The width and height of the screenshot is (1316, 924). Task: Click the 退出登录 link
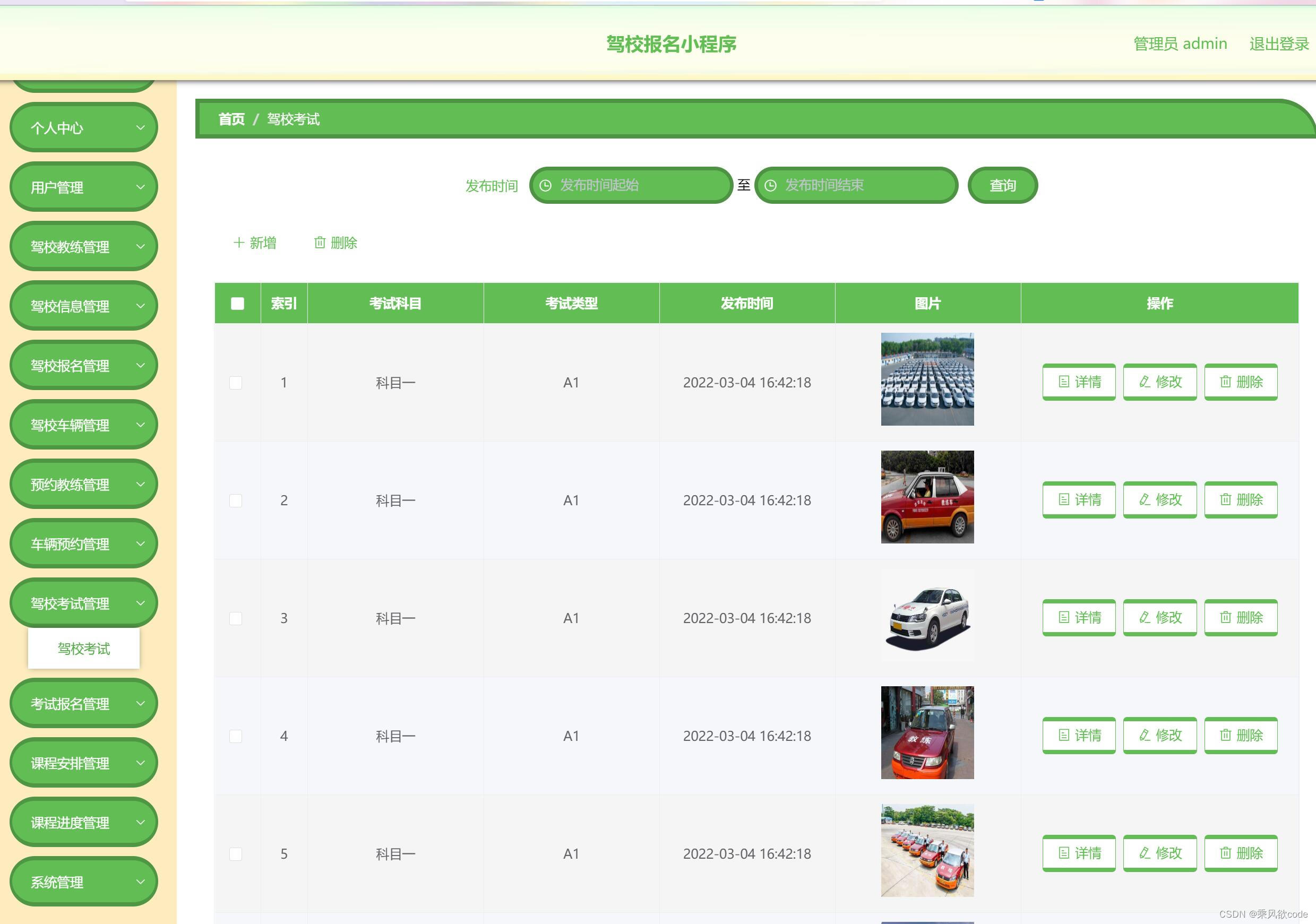point(1278,44)
